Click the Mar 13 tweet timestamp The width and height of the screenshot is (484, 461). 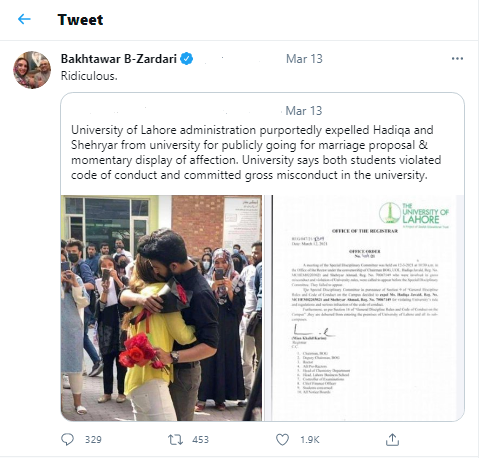(x=304, y=59)
